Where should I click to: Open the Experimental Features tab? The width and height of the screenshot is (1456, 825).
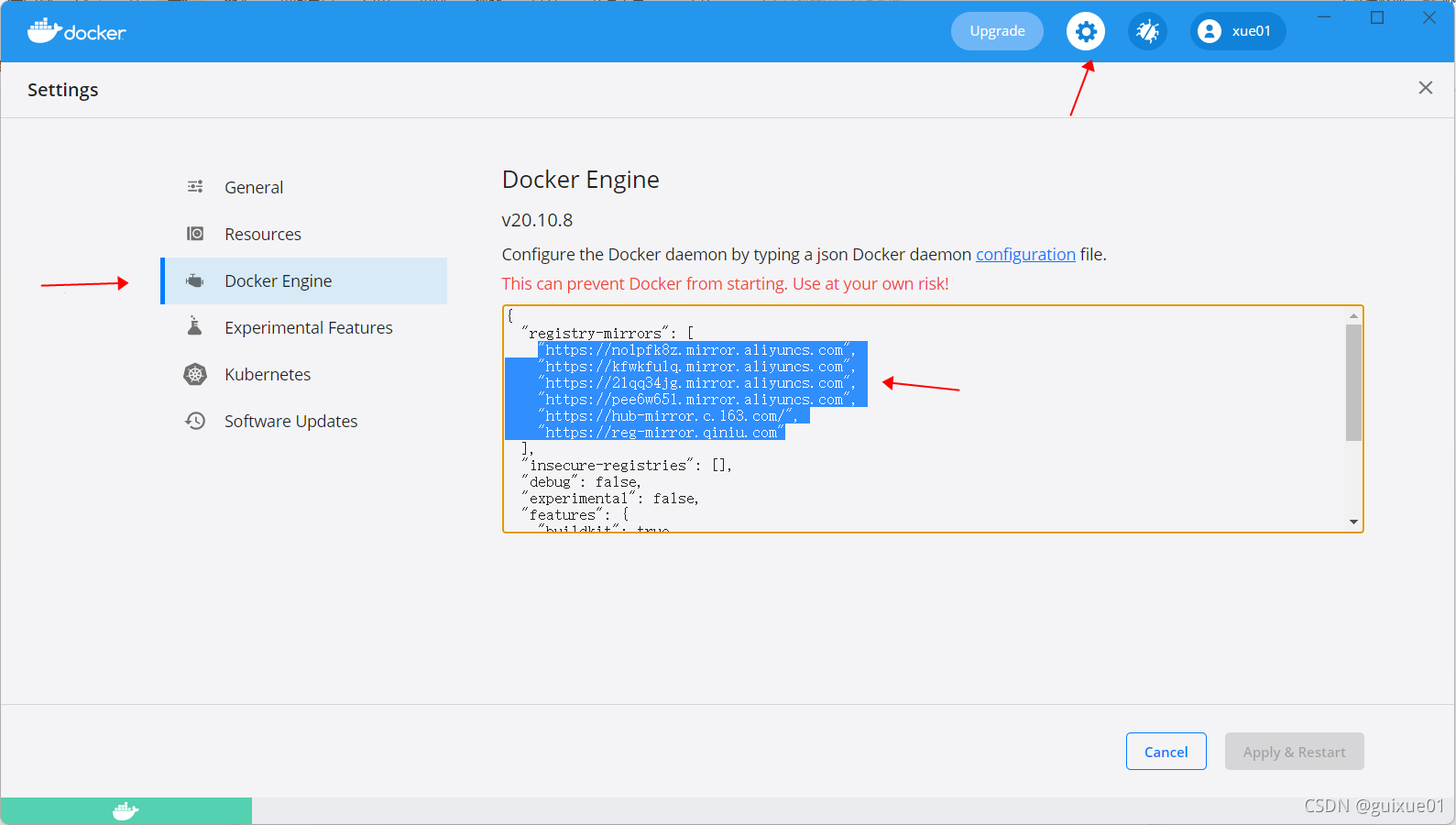pos(304,327)
